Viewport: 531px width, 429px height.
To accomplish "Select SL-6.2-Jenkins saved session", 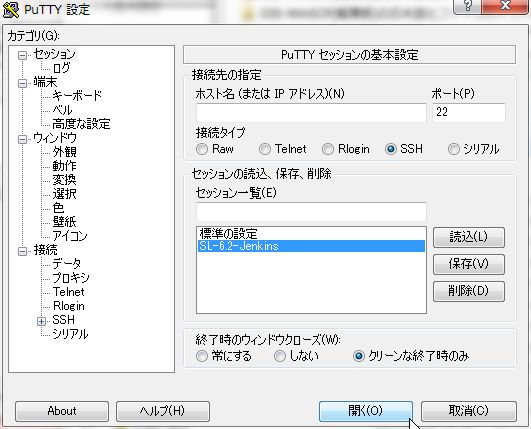I will tap(311, 246).
